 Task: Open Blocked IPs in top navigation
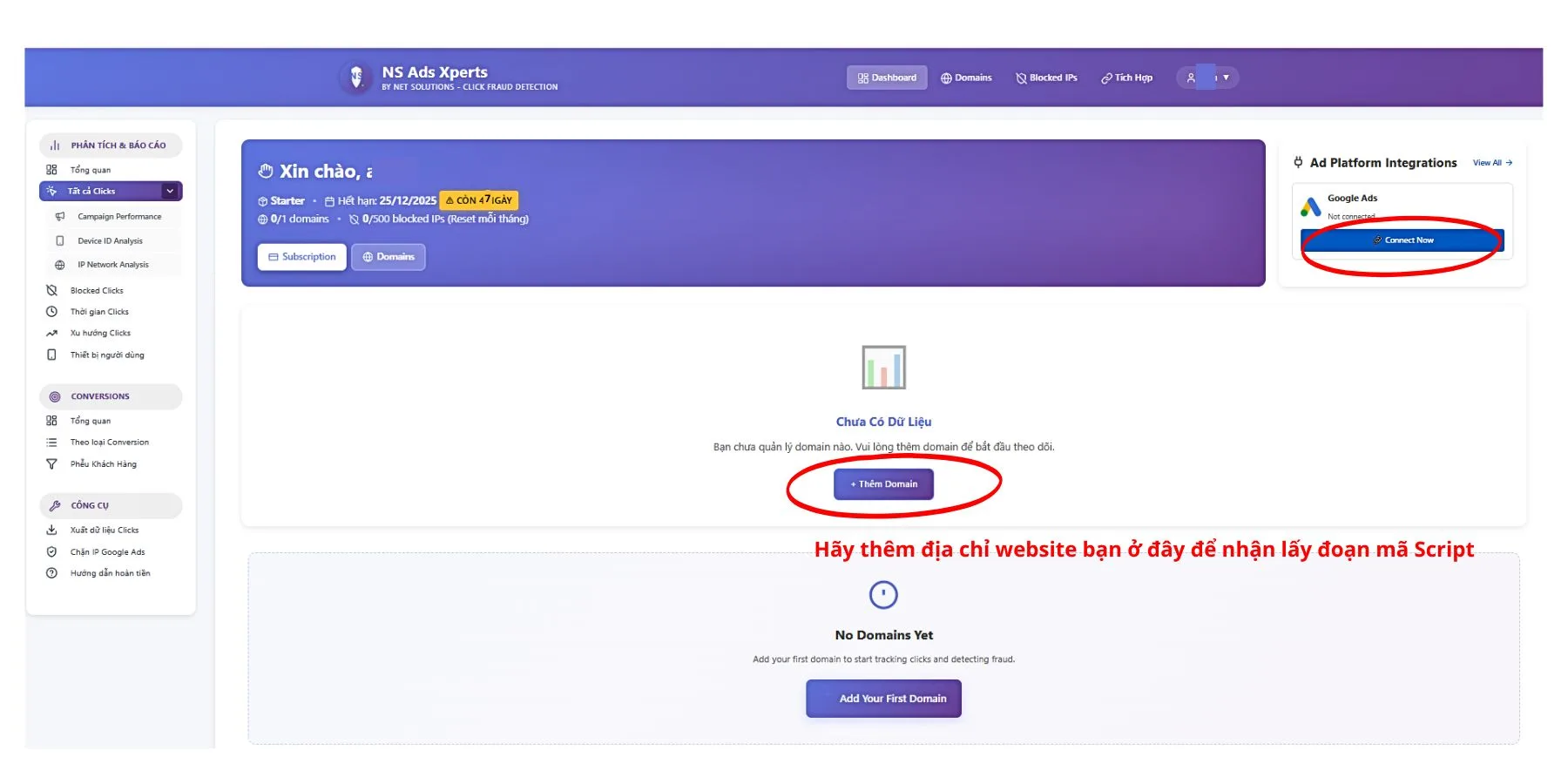point(1046,78)
